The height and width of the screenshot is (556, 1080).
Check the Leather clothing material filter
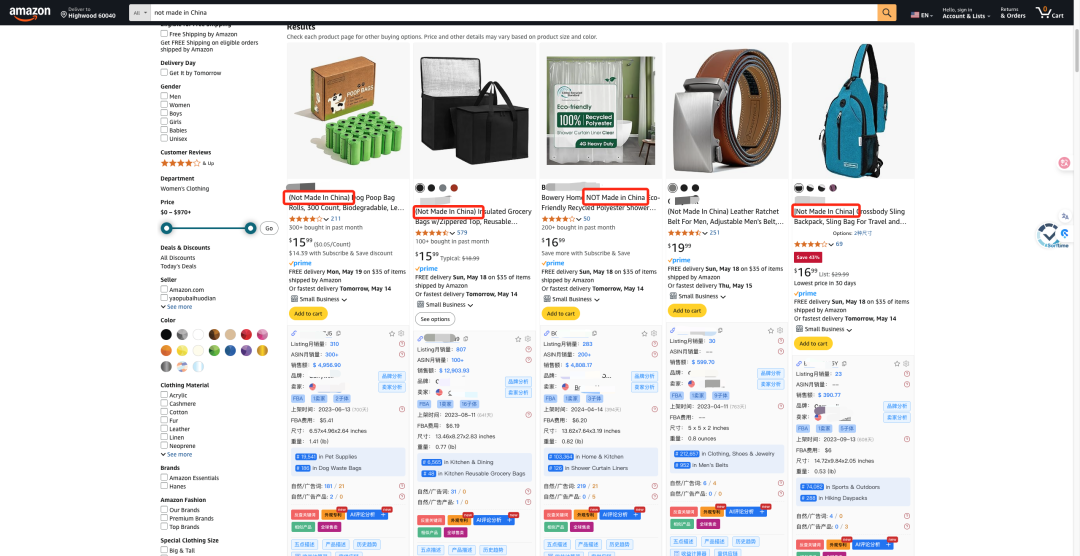164,429
